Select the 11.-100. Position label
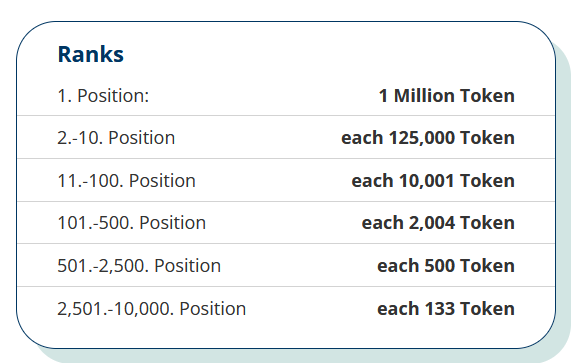Image resolution: width=583 pixels, height=363 pixels. click(x=126, y=181)
